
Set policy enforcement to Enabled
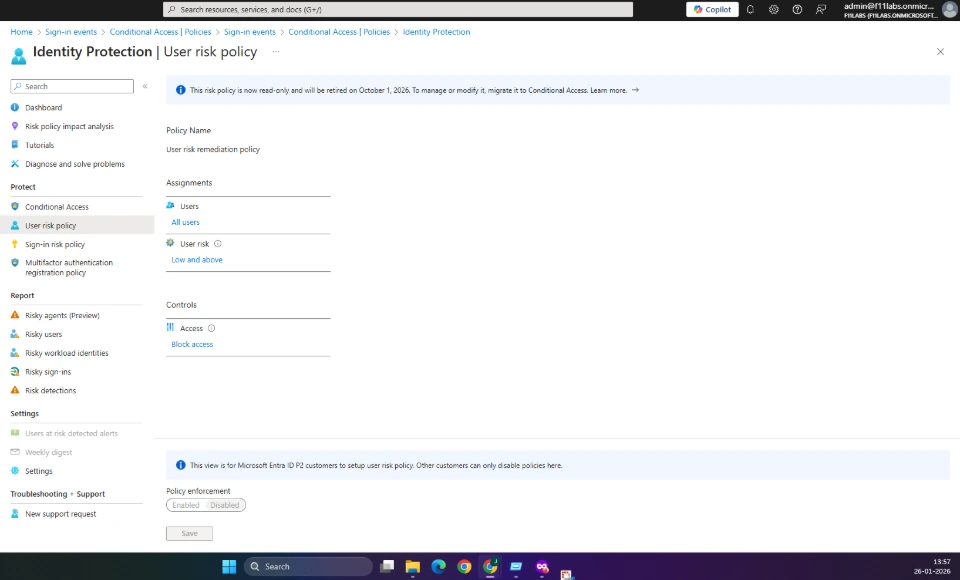[x=186, y=505]
